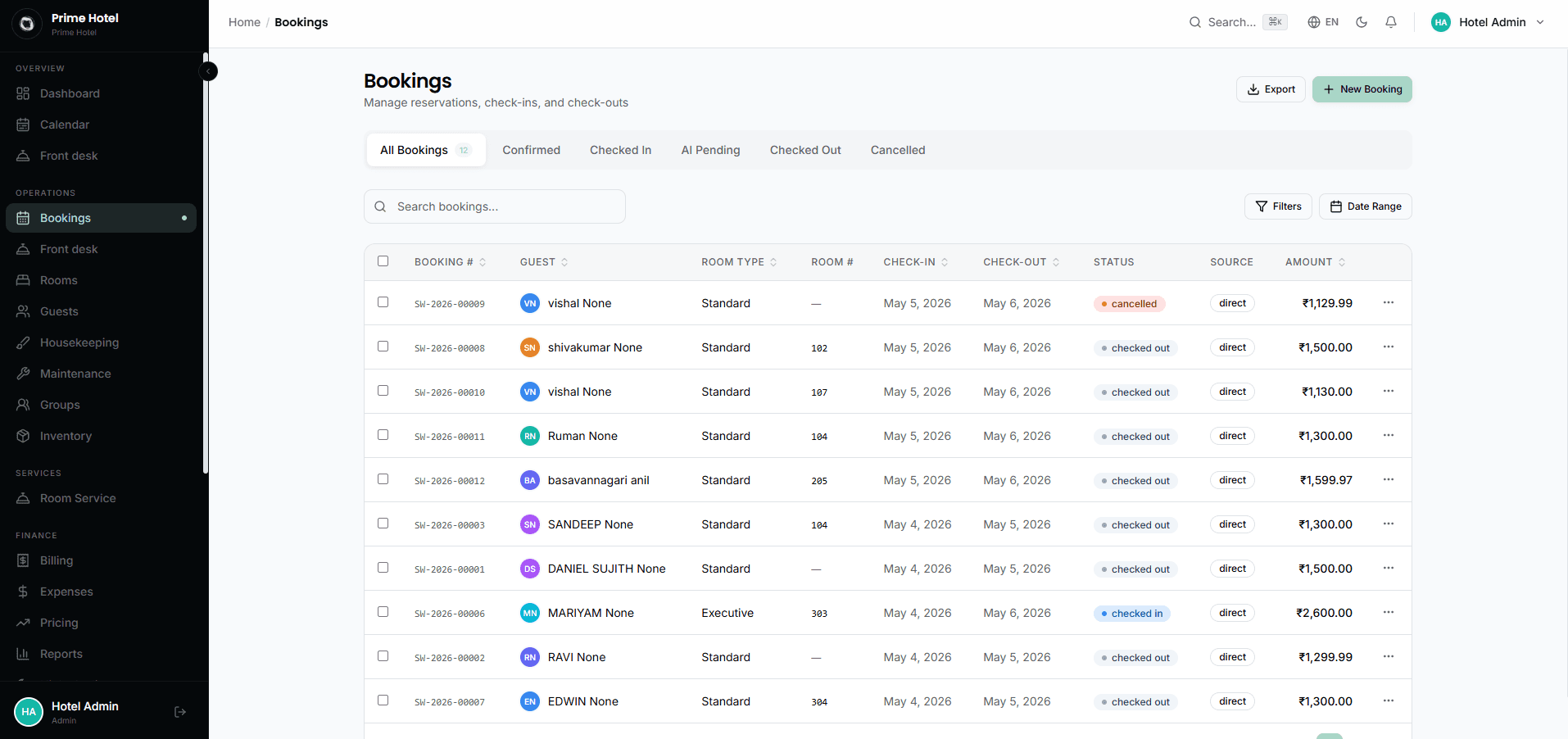1568x739 pixels.
Task: Select booking SW-2026-00008 checkbox
Action: point(383,347)
